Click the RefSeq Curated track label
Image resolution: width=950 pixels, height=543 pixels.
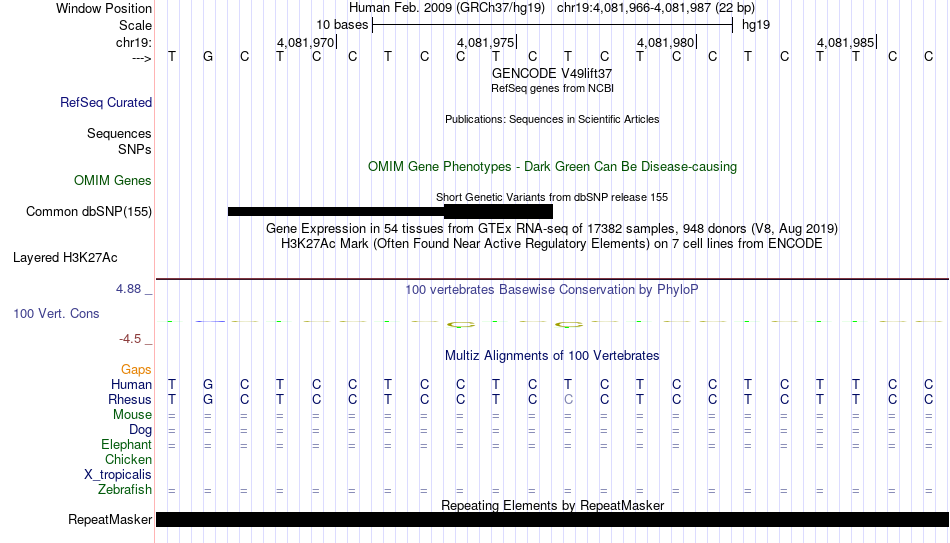coord(106,102)
